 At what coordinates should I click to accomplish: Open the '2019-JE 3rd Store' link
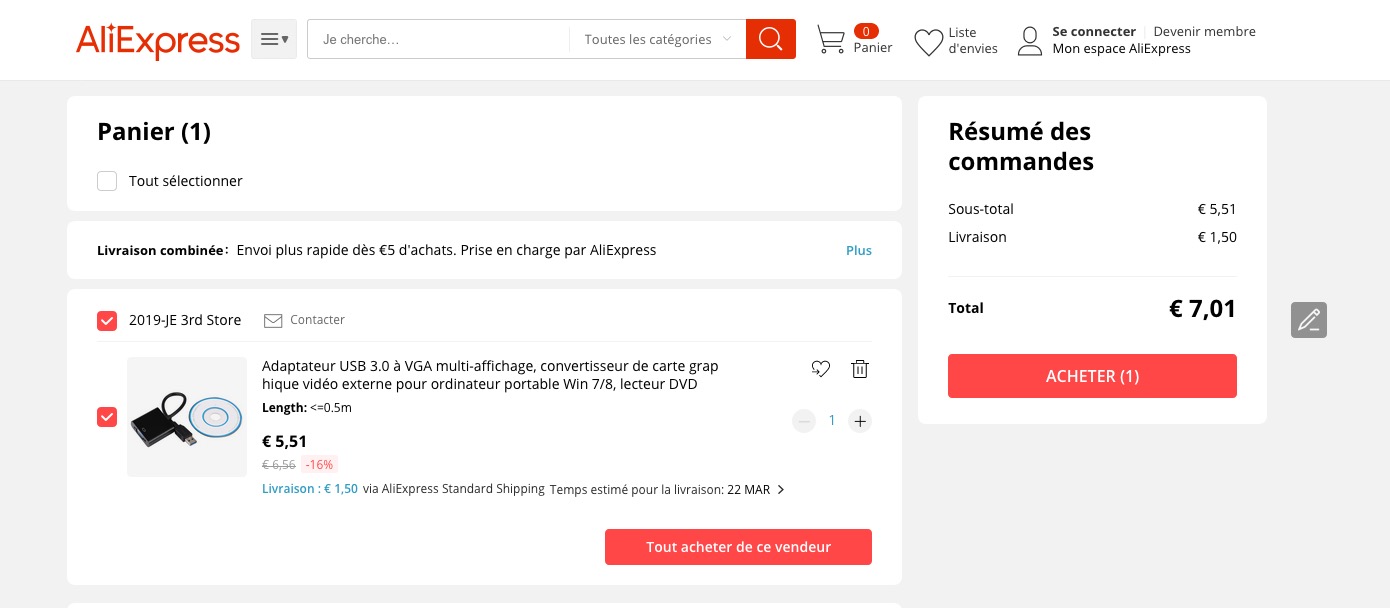pos(185,320)
